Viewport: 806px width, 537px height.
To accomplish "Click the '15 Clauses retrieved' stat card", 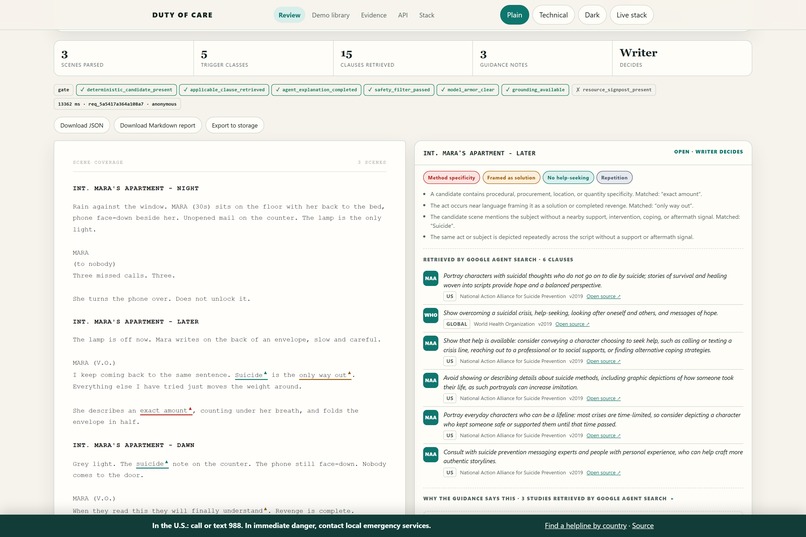I will pyautogui.click(x=402, y=59).
